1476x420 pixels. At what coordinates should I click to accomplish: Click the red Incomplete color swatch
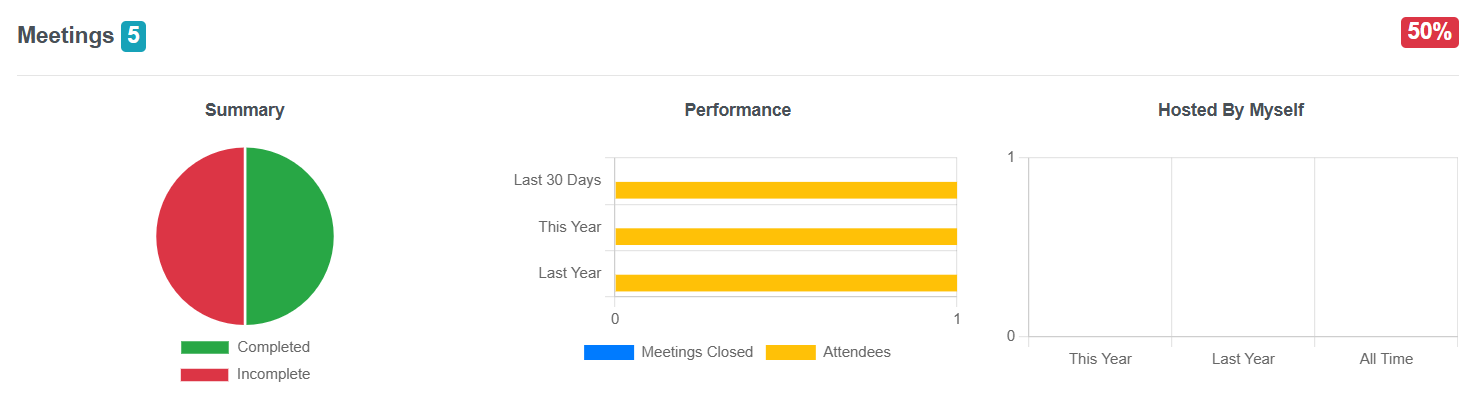(x=204, y=374)
